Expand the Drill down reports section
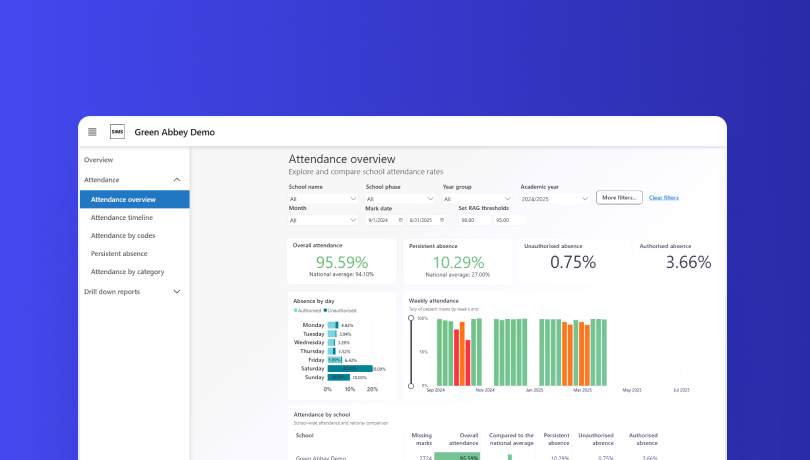 (x=177, y=292)
